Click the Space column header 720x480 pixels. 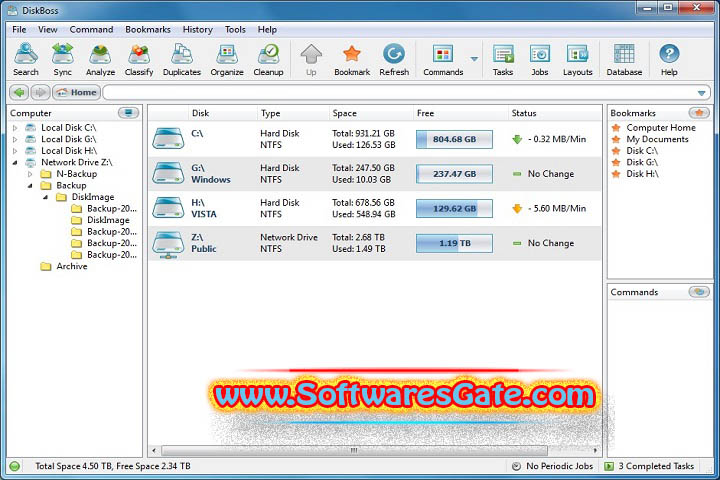coord(371,113)
